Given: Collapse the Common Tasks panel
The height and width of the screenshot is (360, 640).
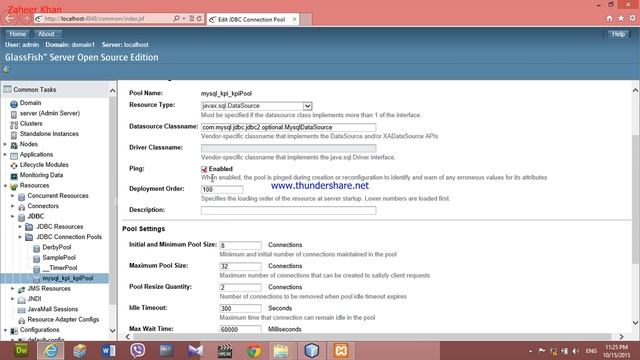Looking at the screenshot, I should point(112,91).
